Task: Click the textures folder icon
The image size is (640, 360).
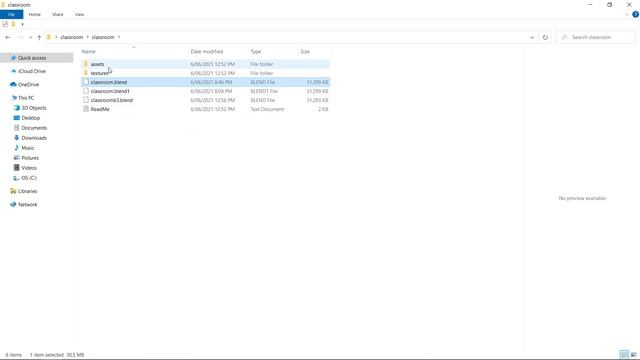Action: [x=86, y=73]
